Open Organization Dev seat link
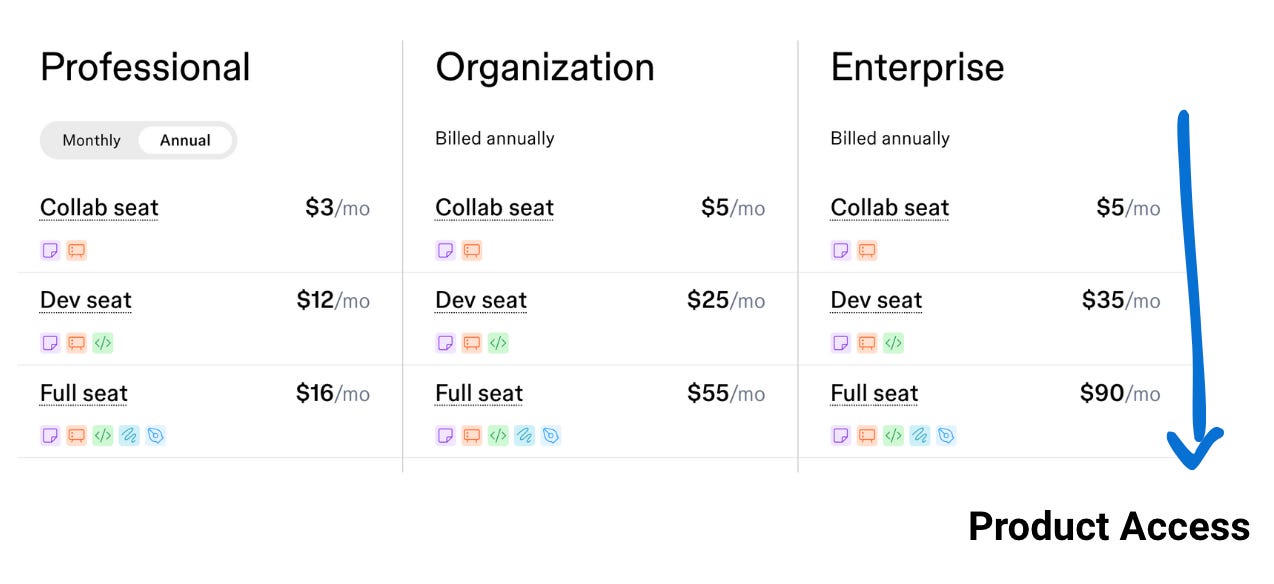The image size is (1274, 584). pos(481,301)
